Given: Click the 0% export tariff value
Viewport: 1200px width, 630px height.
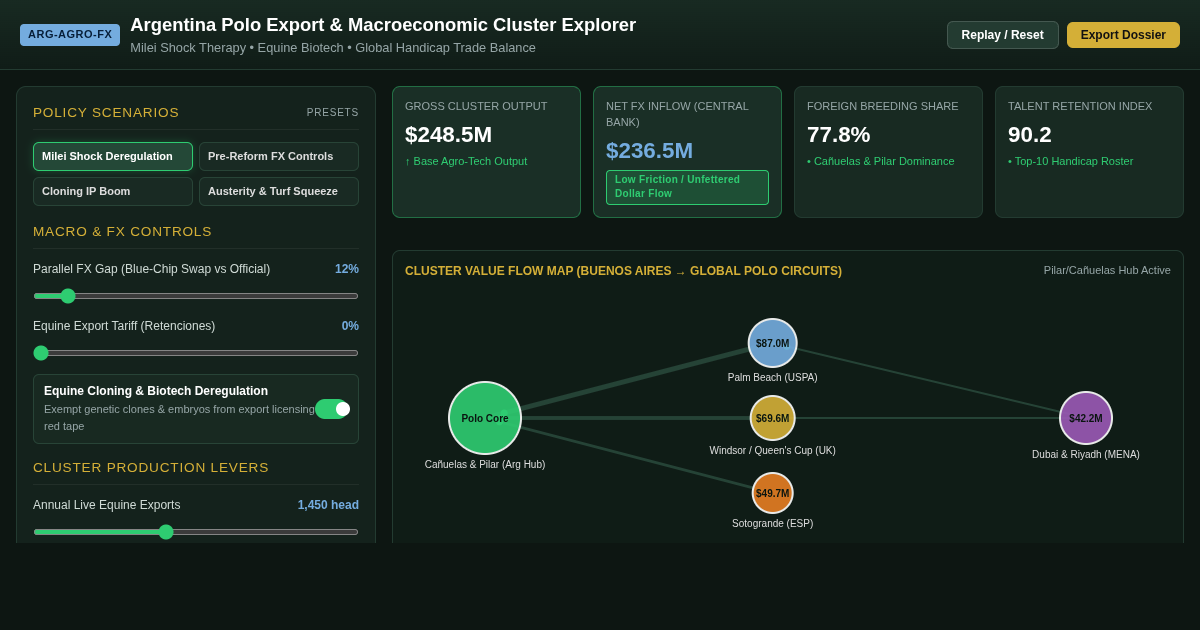Looking at the screenshot, I should [x=350, y=326].
